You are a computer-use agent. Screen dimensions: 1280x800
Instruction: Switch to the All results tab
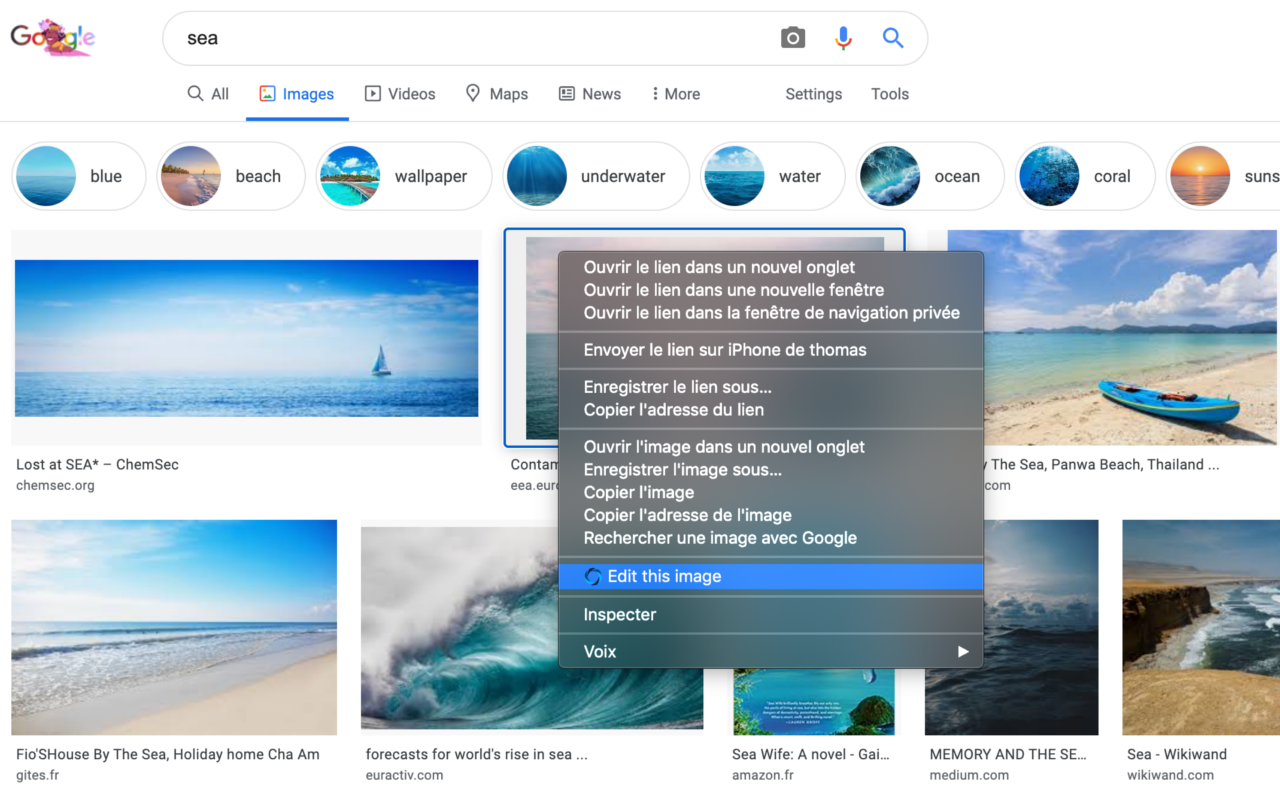pyautogui.click(x=208, y=94)
